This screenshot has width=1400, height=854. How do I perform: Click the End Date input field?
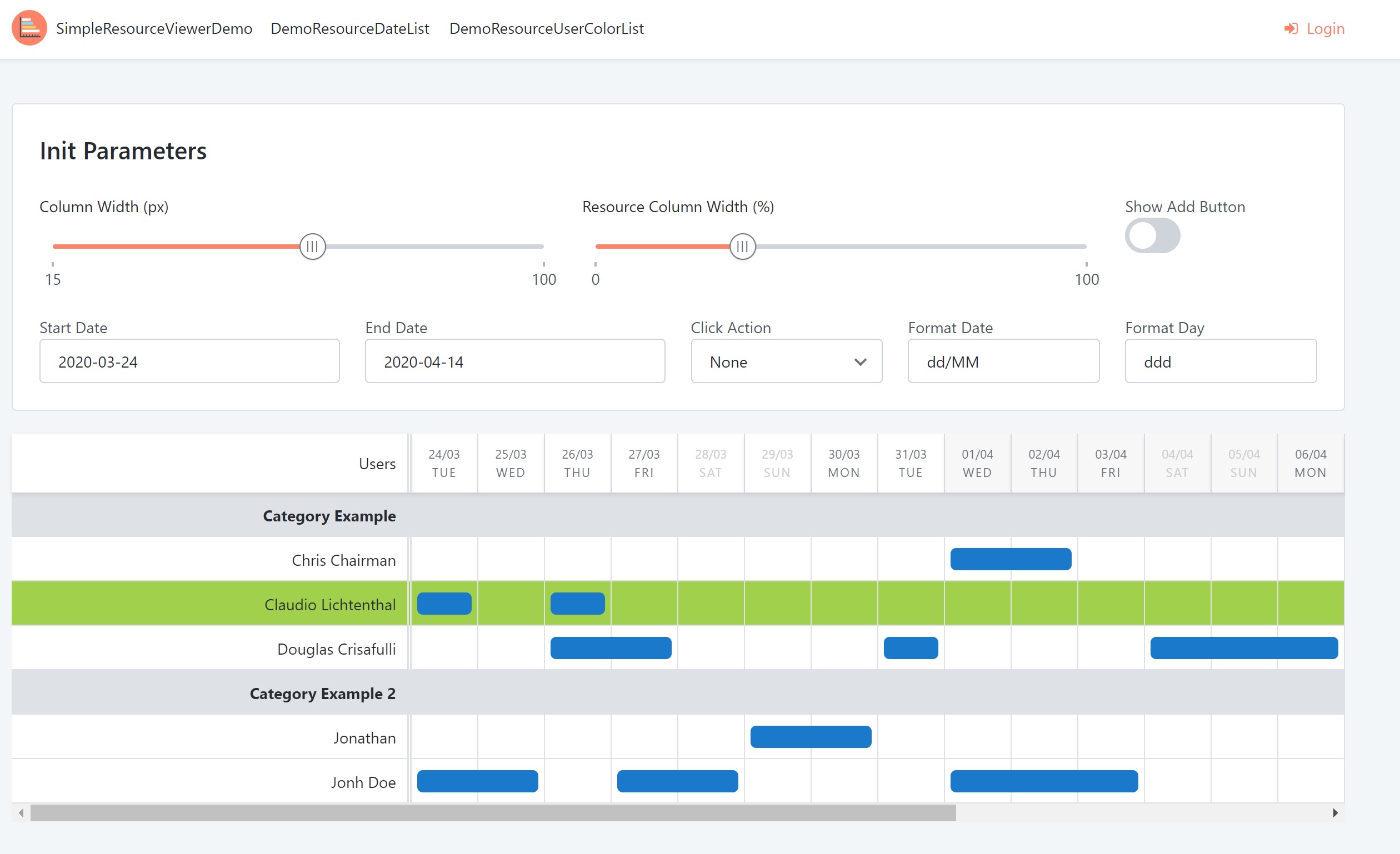(x=515, y=361)
